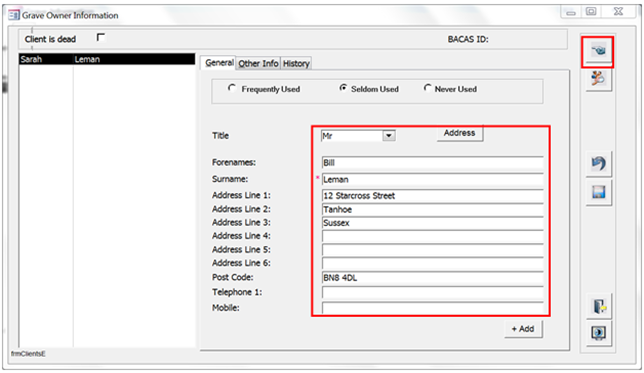Switch to the Other Info tab

[x=258, y=63]
